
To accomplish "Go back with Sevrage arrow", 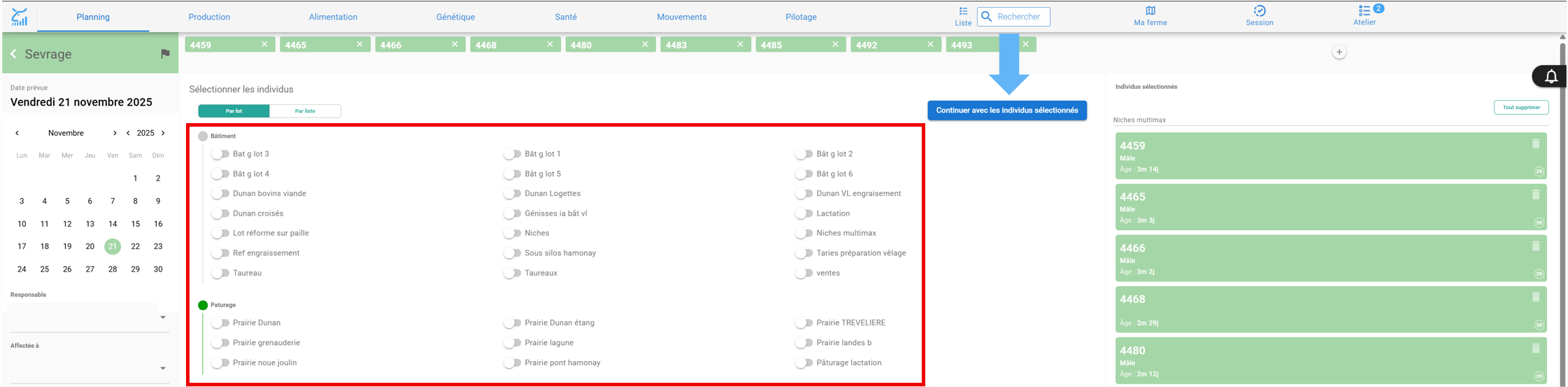I will pyautogui.click(x=13, y=54).
